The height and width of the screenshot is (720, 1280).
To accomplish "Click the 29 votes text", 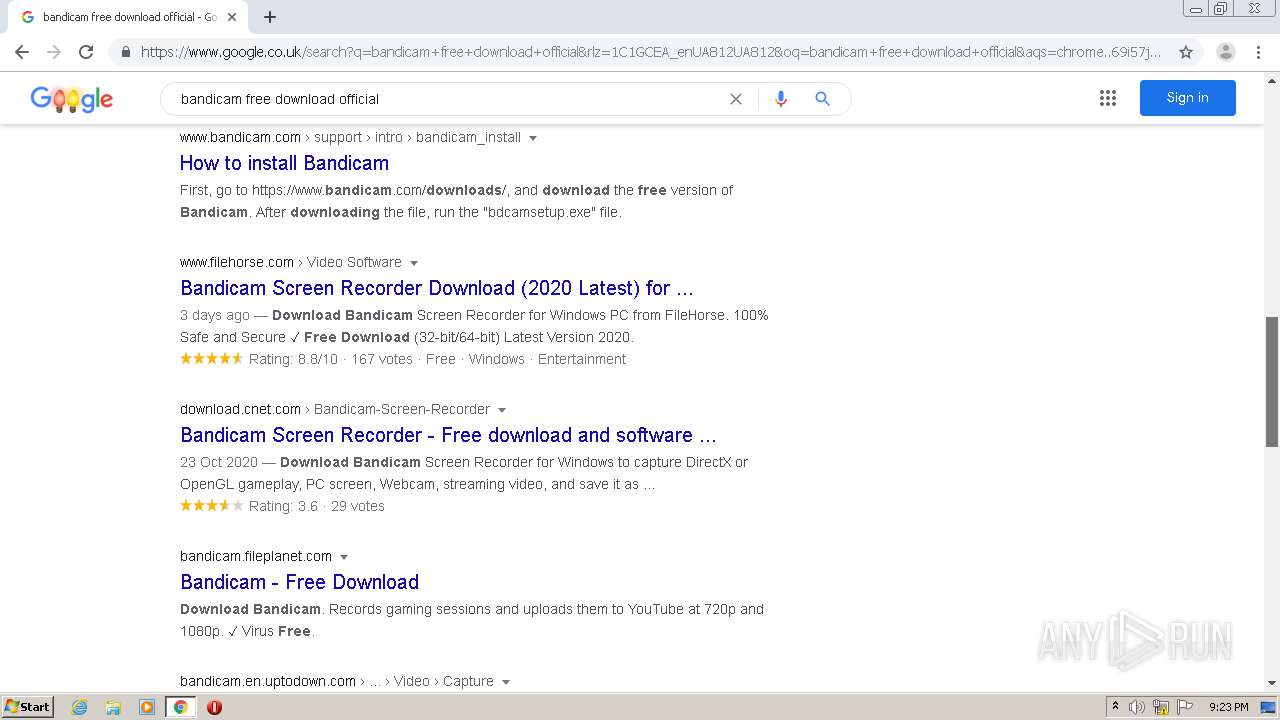I will point(358,506).
